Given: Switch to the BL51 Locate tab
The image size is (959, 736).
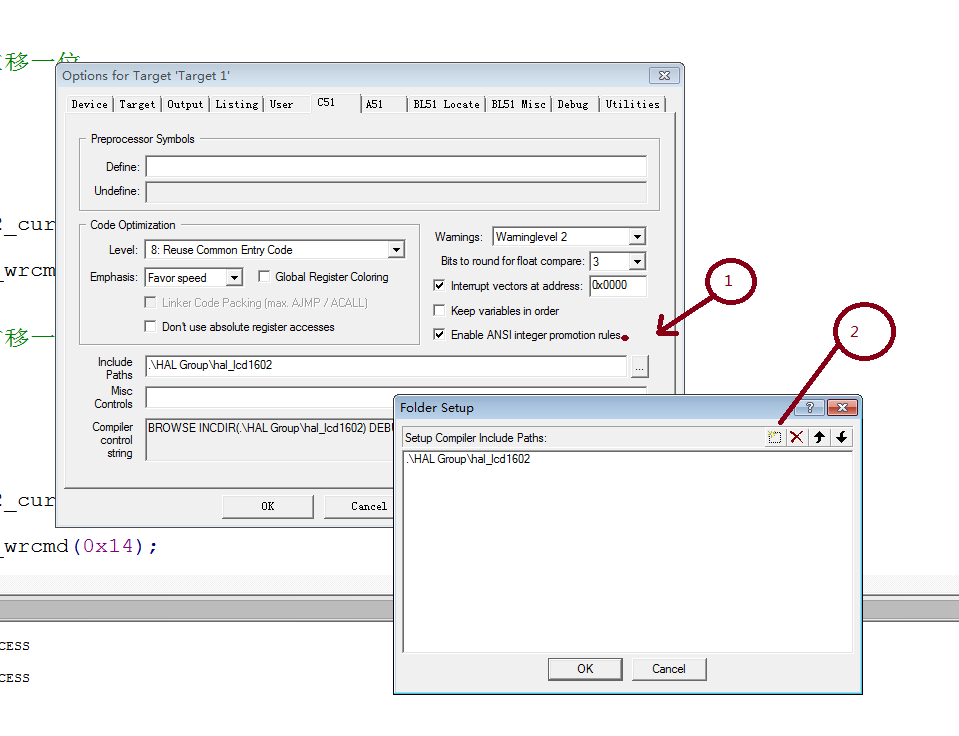Looking at the screenshot, I should click(x=446, y=104).
